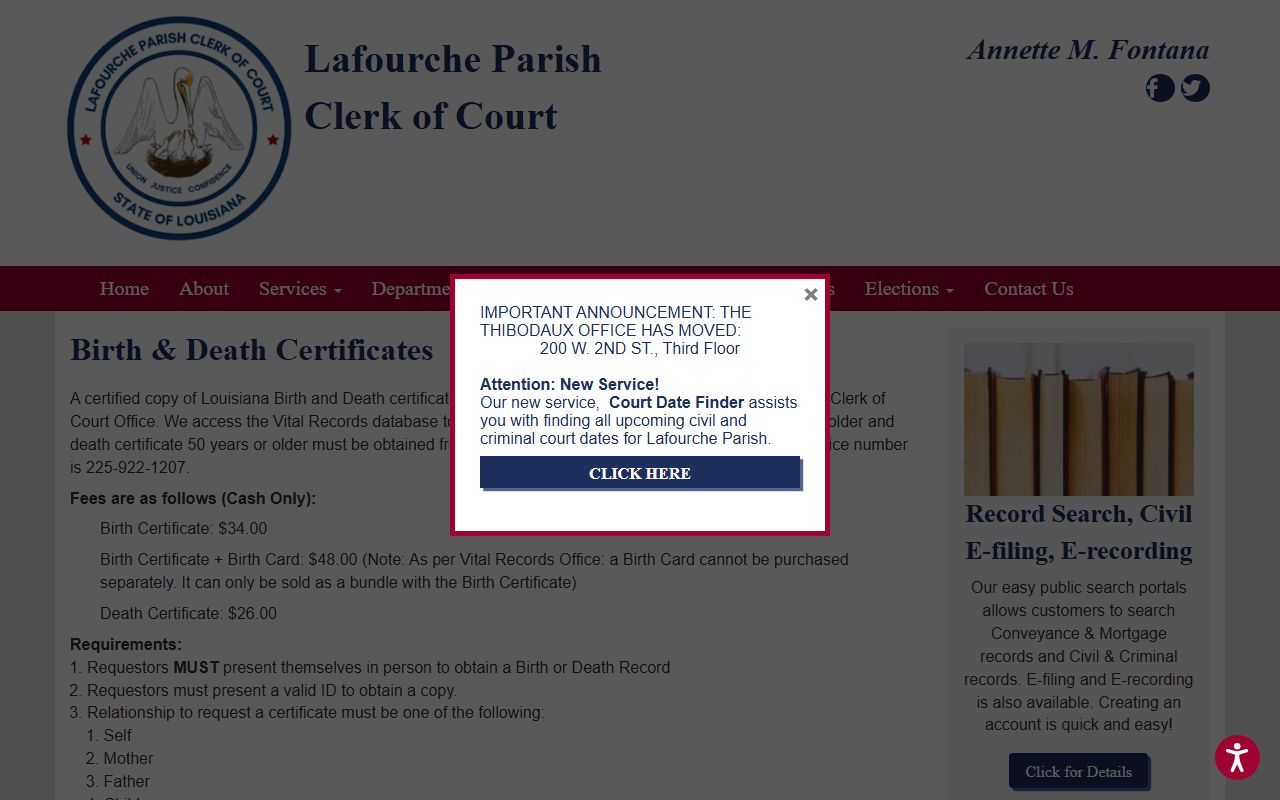The width and height of the screenshot is (1280, 800).
Task: Click '200 W. 2ND ST., Third Floor' address
Action: coord(640,348)
